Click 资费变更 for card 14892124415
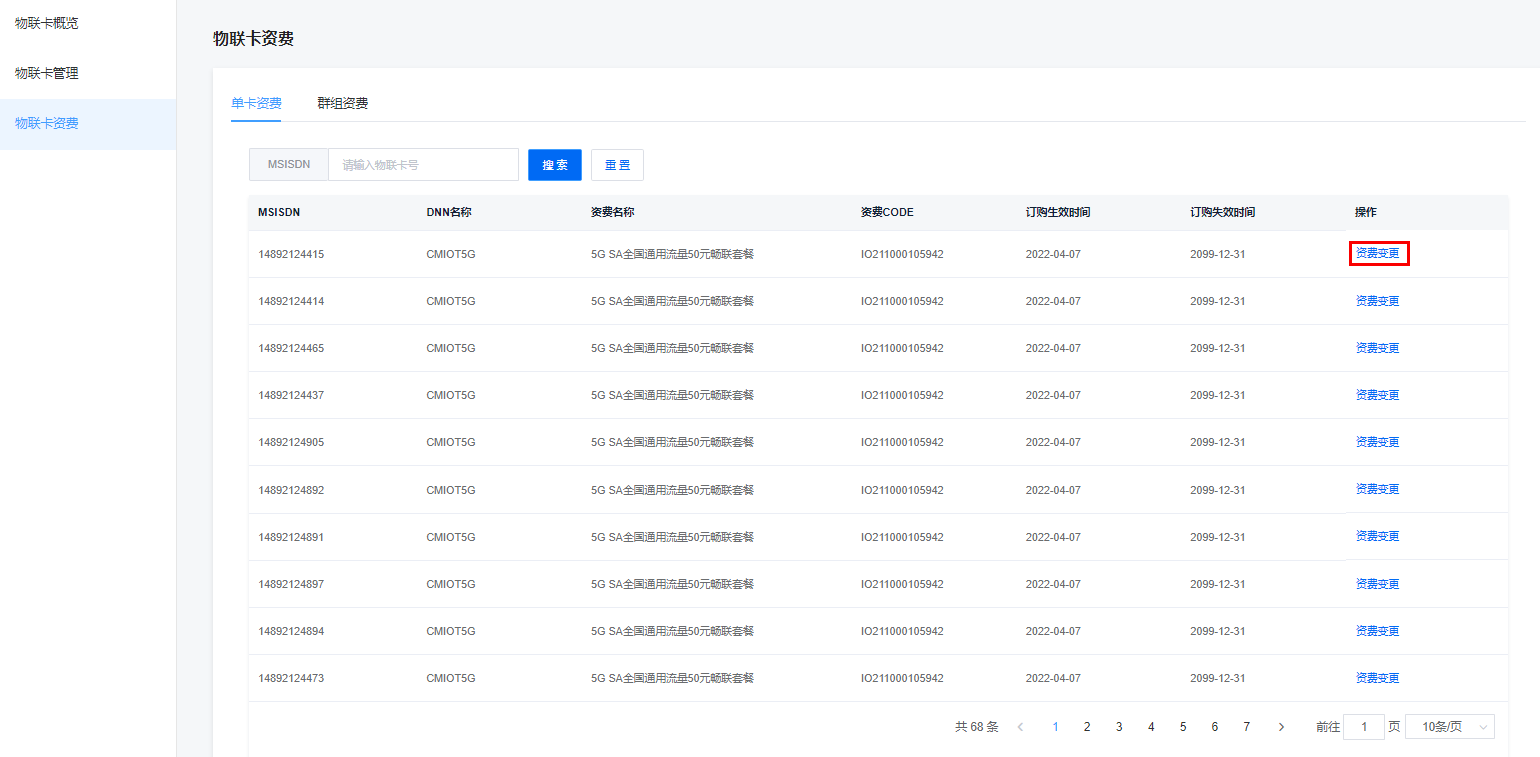The width and height of the screenshot is (1540, 757). [x=1377, y=254]
